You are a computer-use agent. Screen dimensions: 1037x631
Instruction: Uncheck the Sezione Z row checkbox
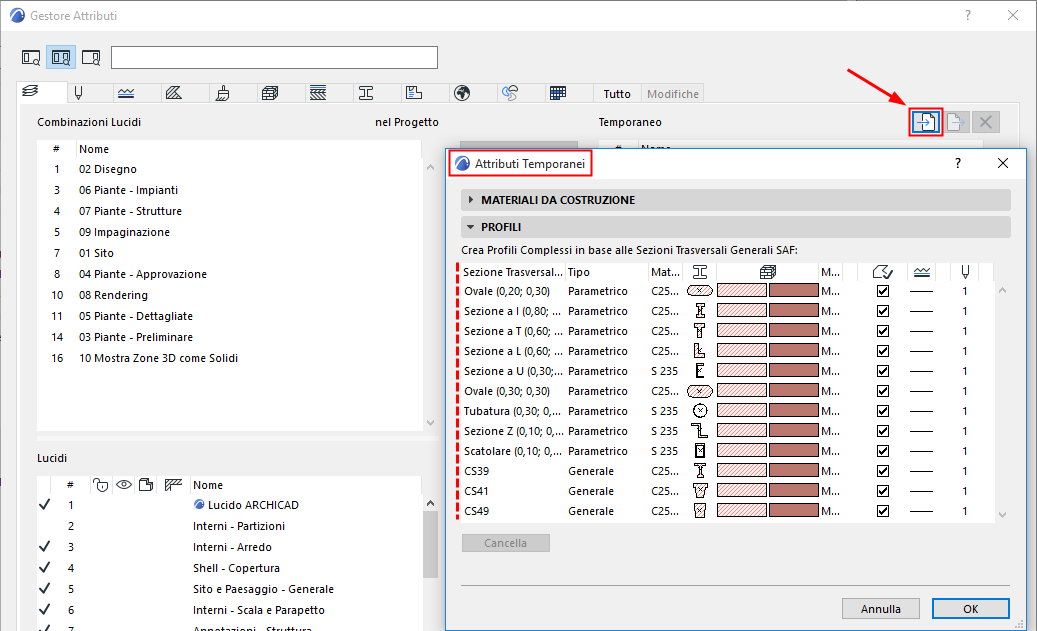click(883, 431)
